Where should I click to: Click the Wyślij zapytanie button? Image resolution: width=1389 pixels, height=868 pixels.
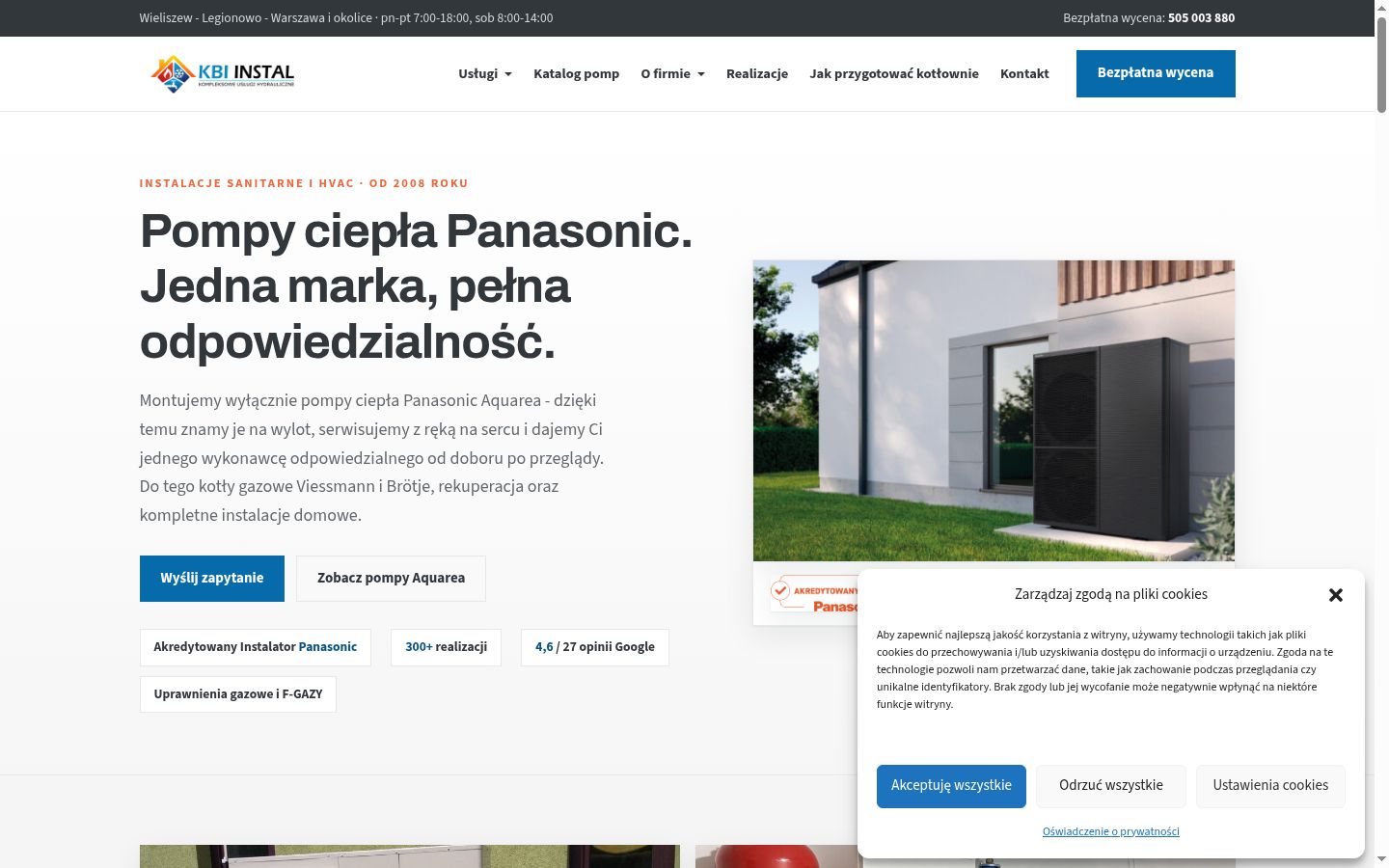click(212, 579)
